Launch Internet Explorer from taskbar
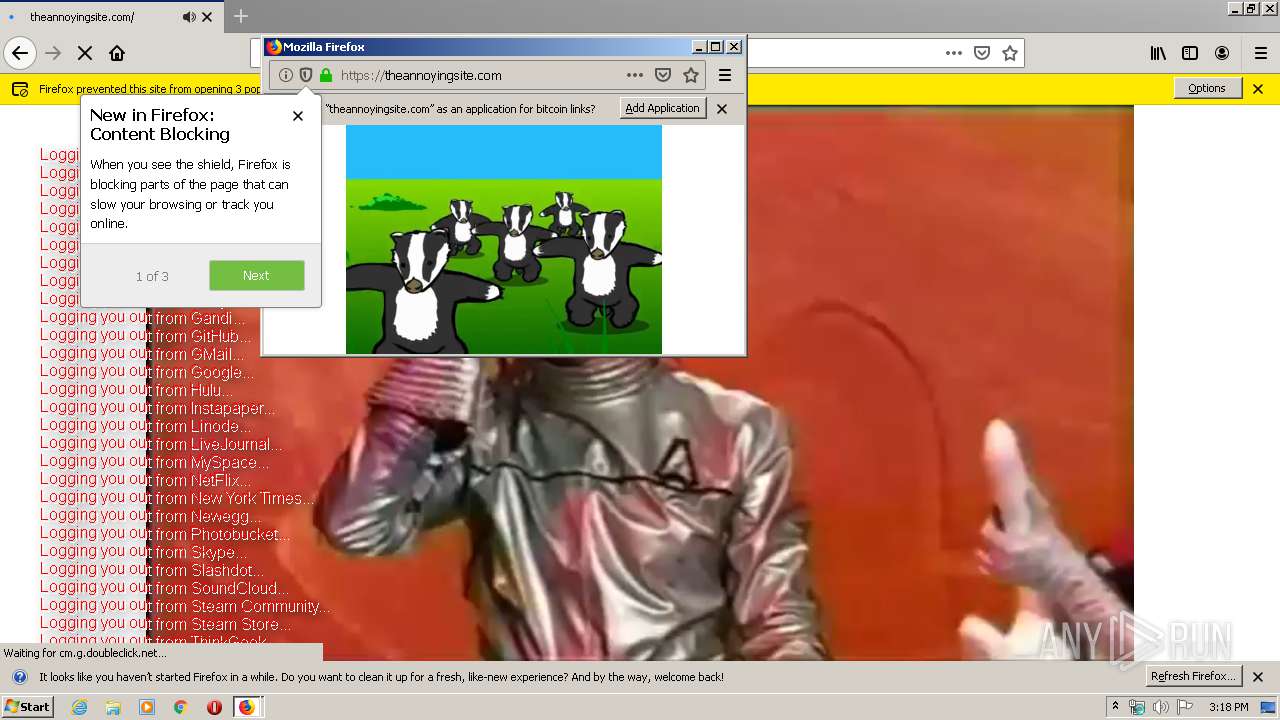The height and width of the screenshot is (720, 1280). (x=79, y=707)
